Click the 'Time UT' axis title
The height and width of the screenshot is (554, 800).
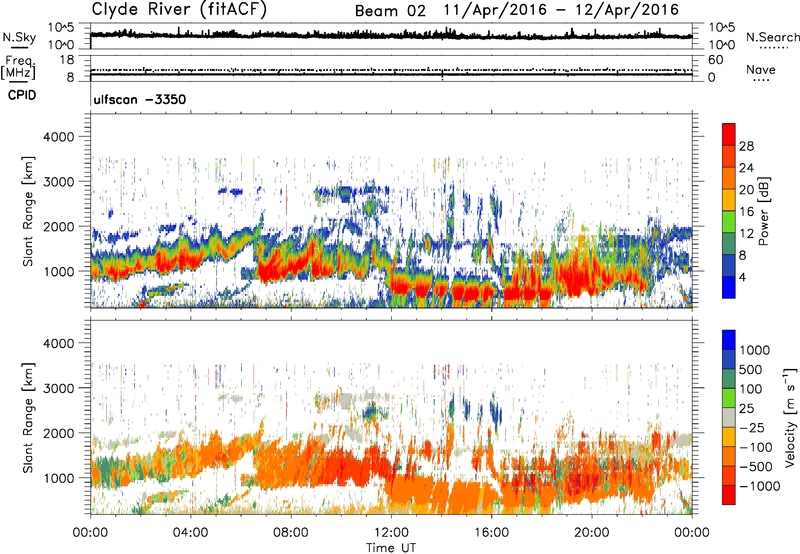point(391,548)
